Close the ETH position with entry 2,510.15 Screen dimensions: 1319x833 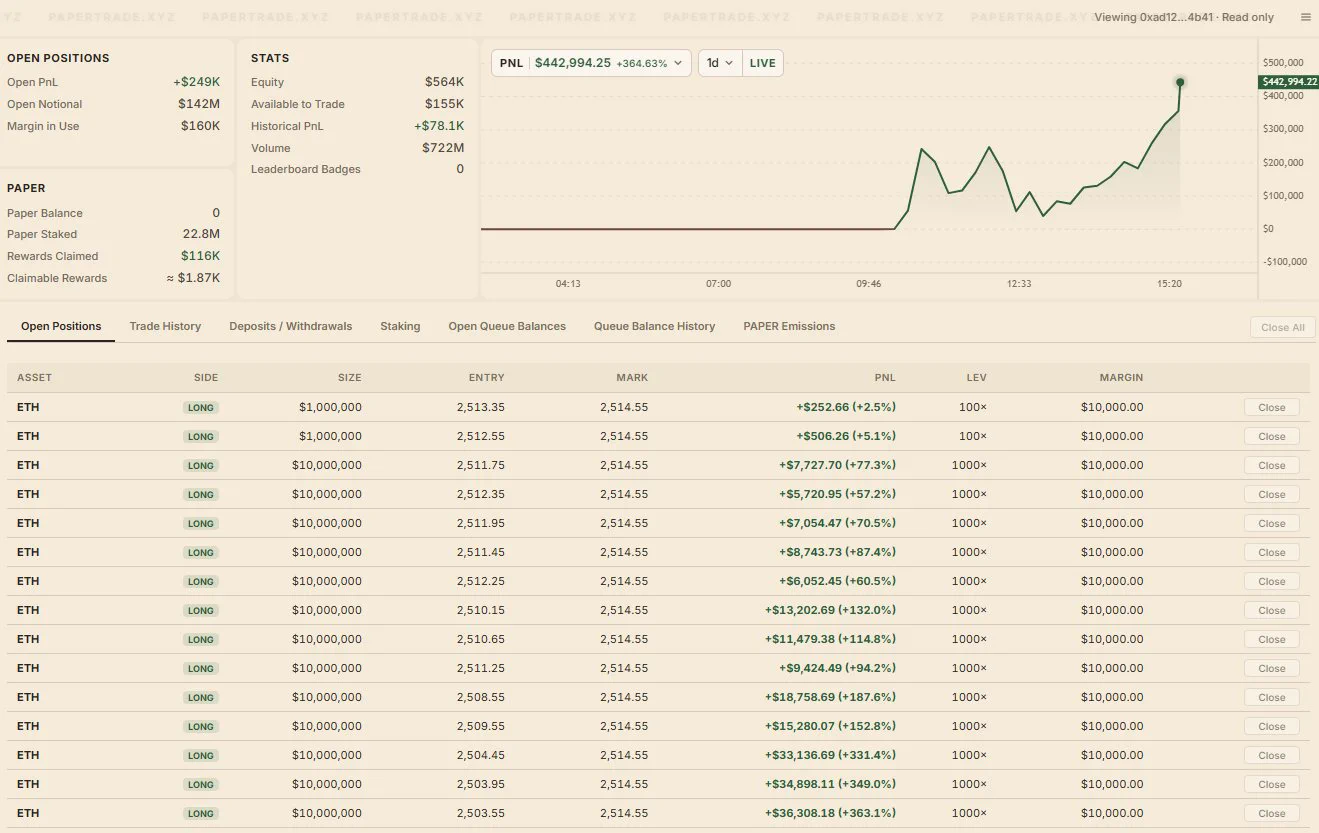tap(1272, 610)
